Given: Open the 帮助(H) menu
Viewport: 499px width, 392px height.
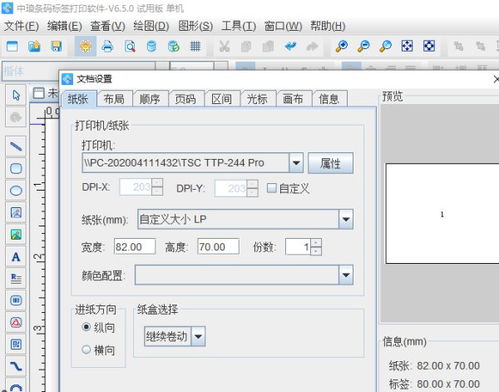Looking at the screenshot, I should (x=328, y=26).
